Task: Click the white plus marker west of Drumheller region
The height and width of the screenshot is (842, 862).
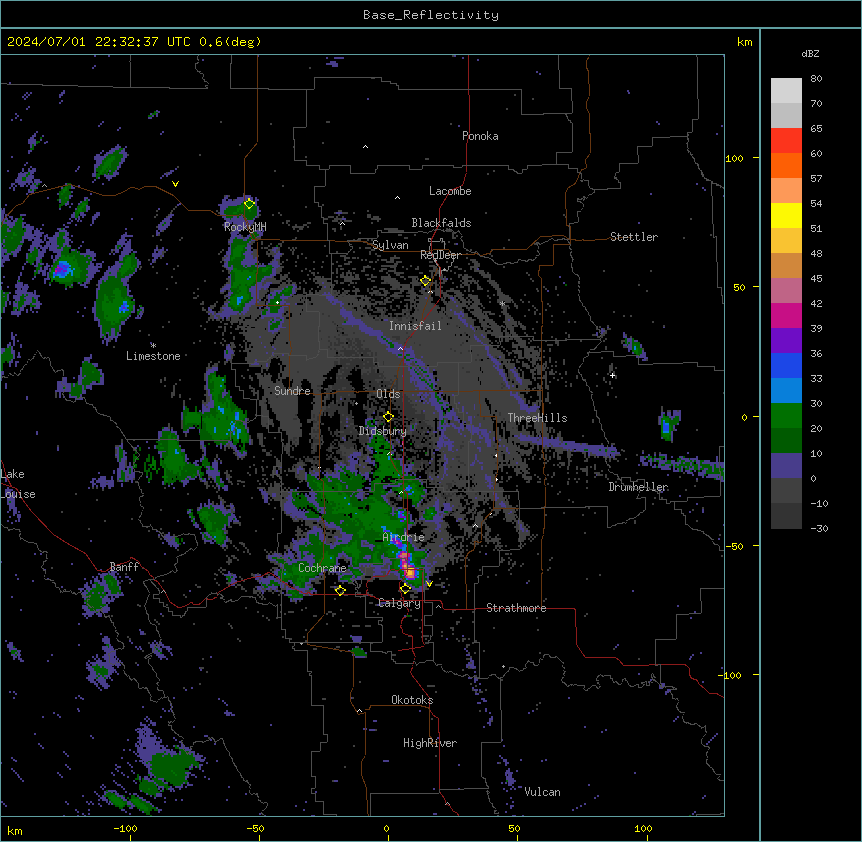Action: pos(612,376)
